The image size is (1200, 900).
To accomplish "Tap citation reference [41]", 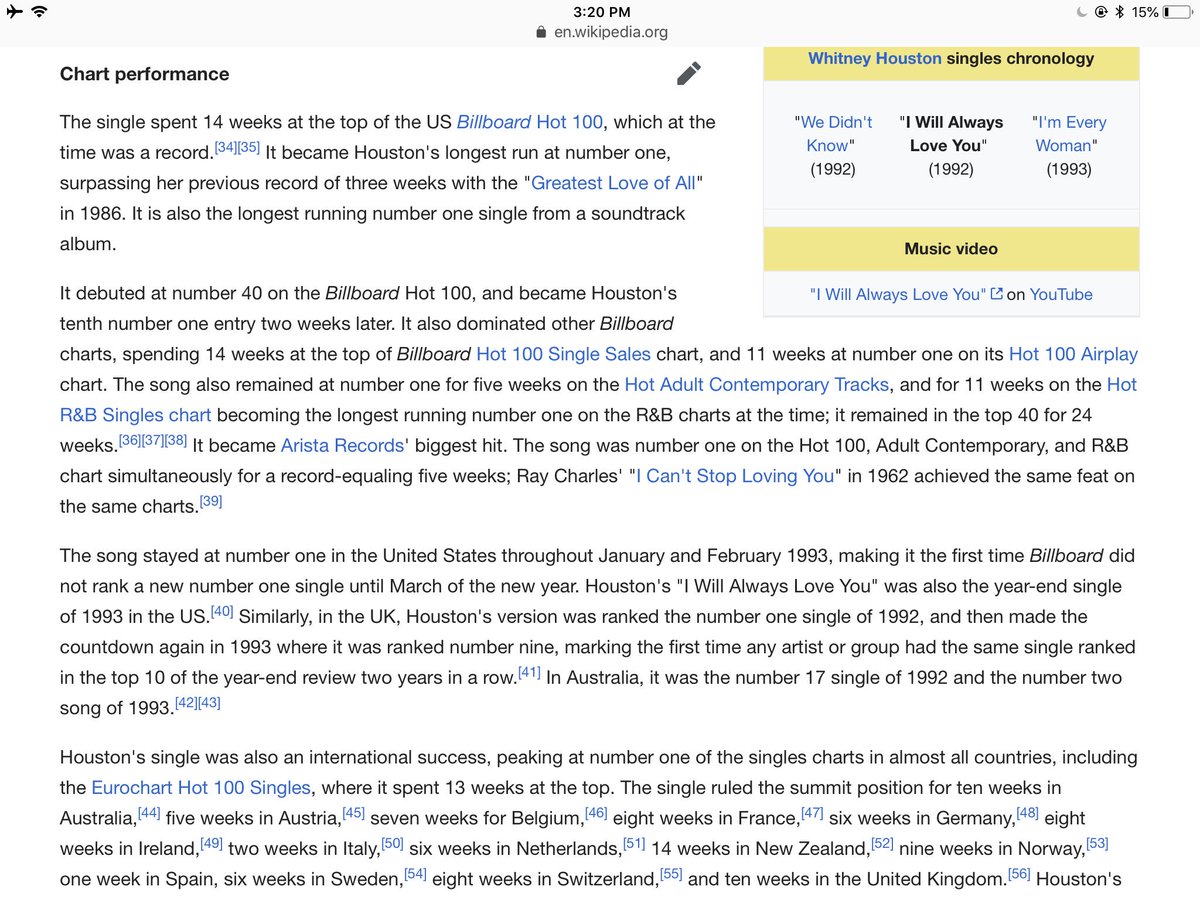I will pyautogui.click(x=529, y=672).
